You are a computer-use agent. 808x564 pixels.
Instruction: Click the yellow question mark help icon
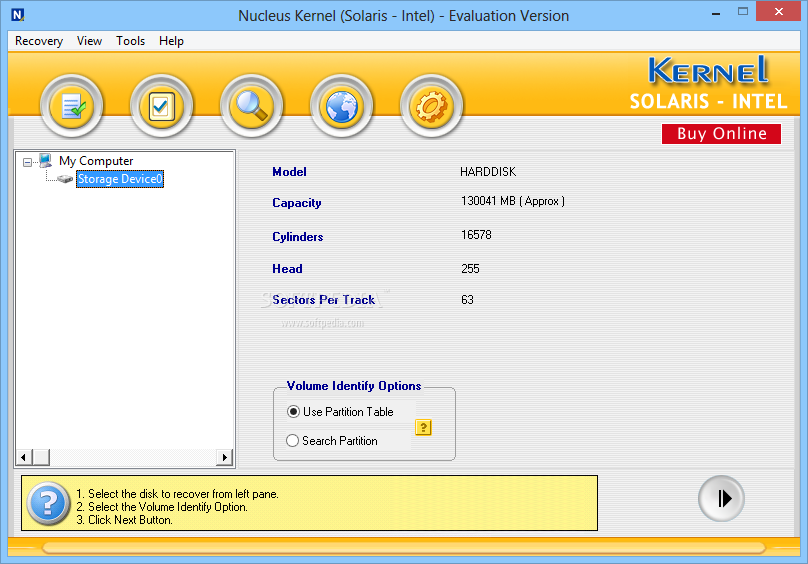pyautogui.click(x=423, y=427)
